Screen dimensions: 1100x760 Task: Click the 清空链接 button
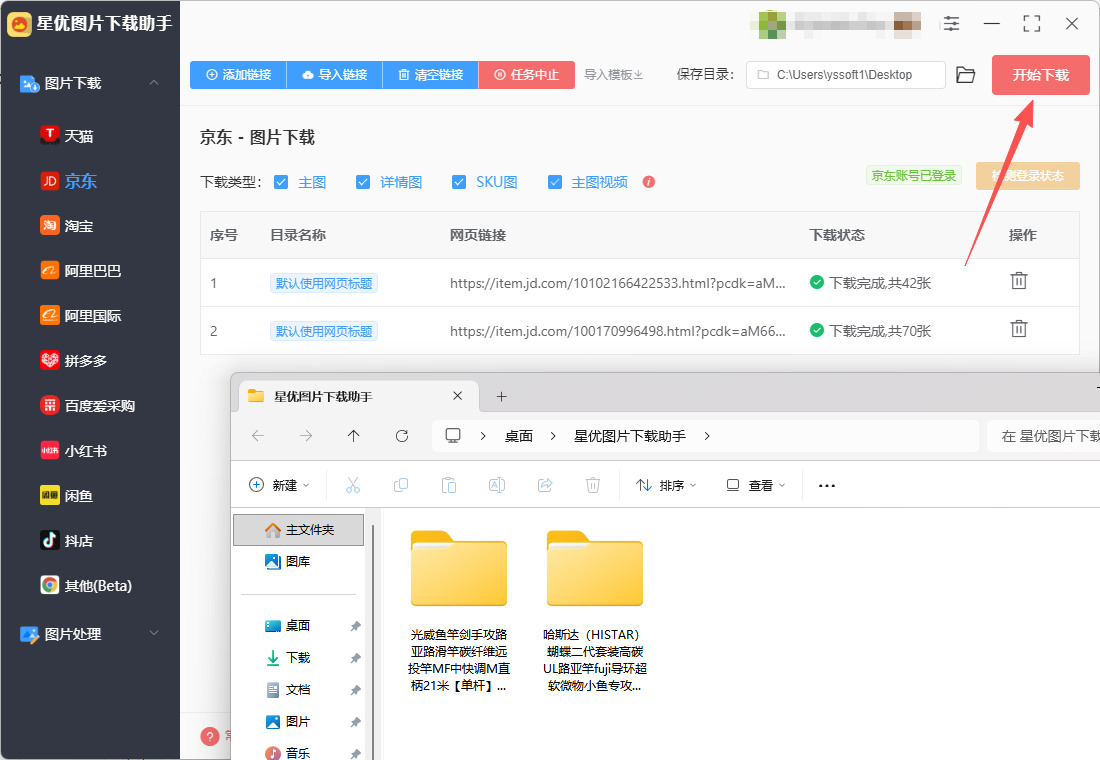pos(430,74)
